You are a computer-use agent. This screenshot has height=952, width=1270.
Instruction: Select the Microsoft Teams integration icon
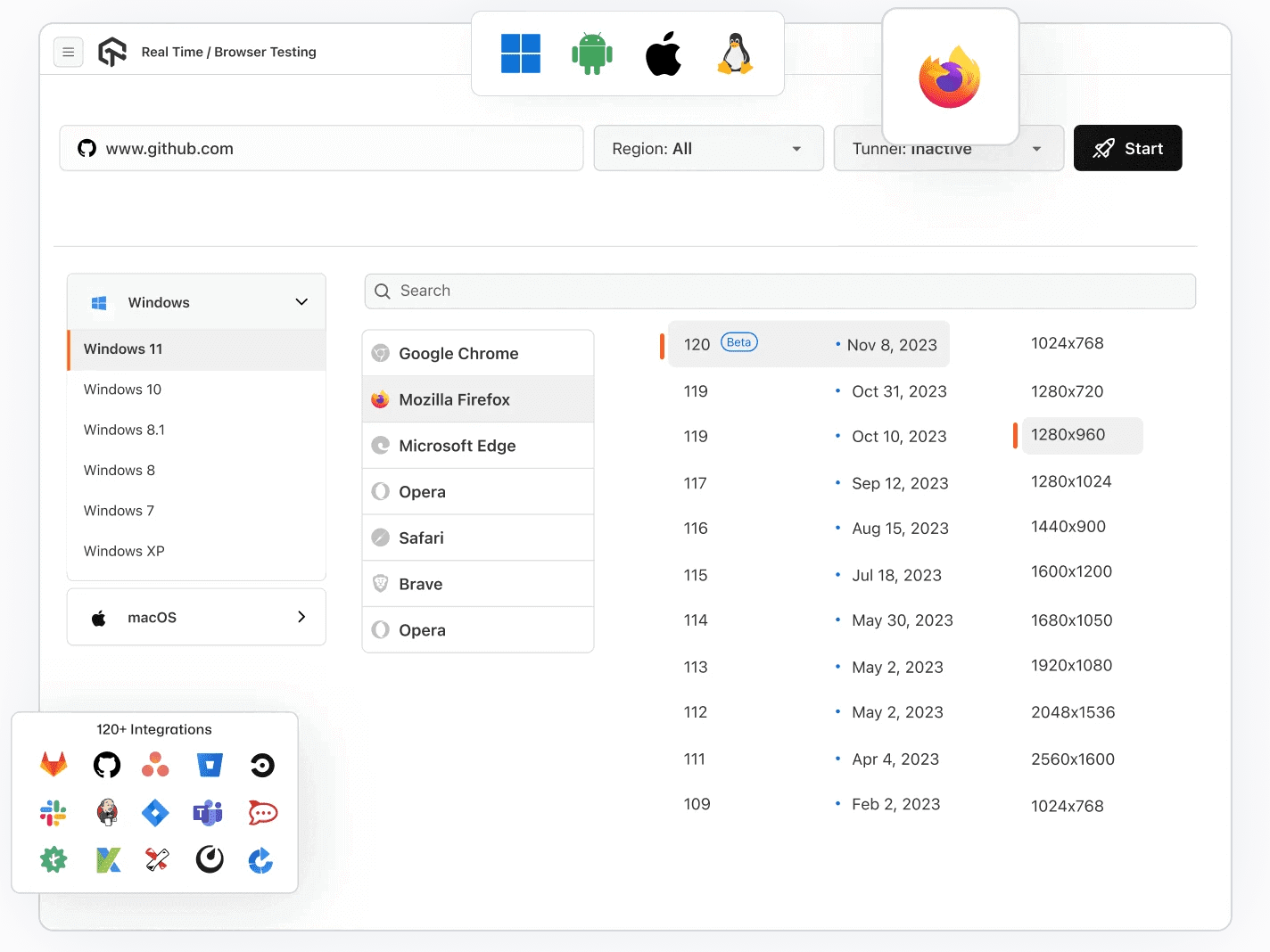click(208, 812)
